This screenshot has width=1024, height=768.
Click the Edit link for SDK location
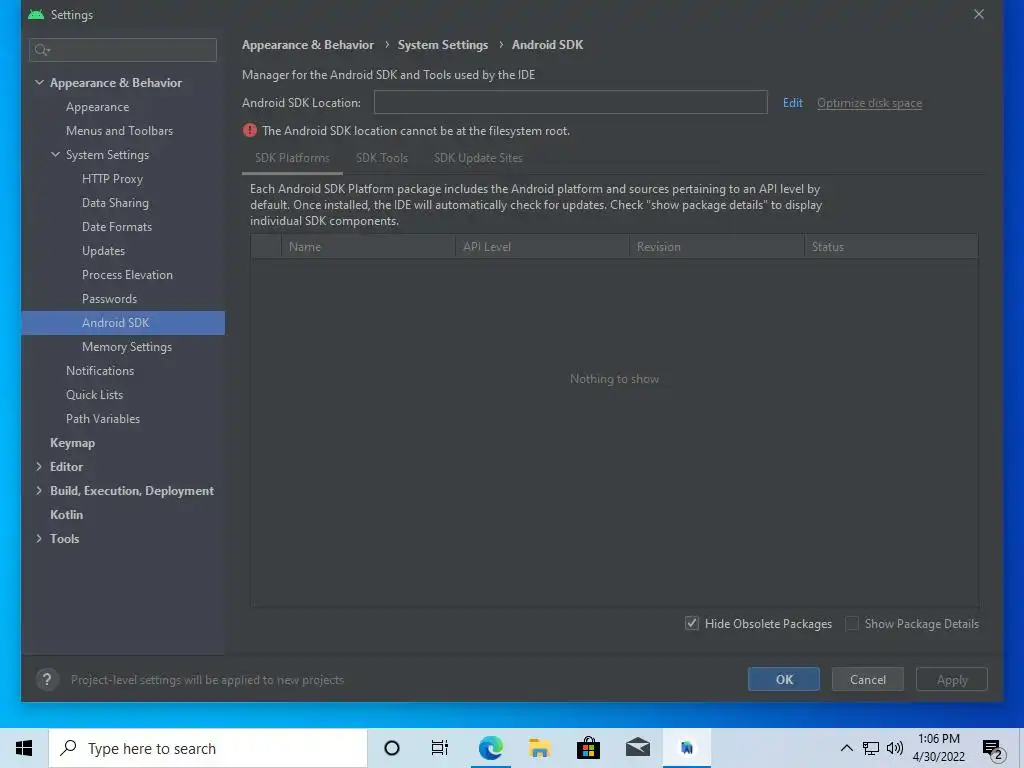[793, 103]
